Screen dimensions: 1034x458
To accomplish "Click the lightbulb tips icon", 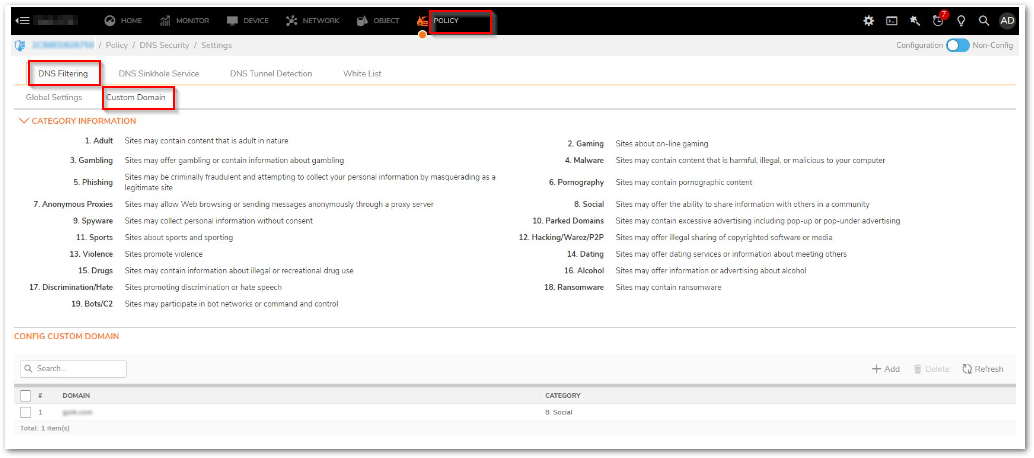I will pyautogui.click(x=961, y=20).
